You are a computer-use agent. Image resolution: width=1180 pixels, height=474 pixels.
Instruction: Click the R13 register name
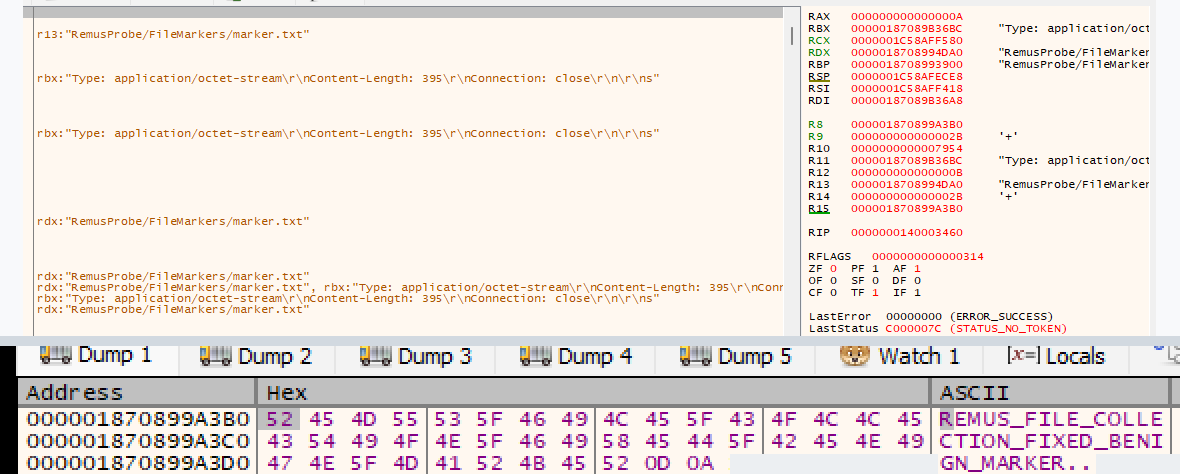[820, 184]
